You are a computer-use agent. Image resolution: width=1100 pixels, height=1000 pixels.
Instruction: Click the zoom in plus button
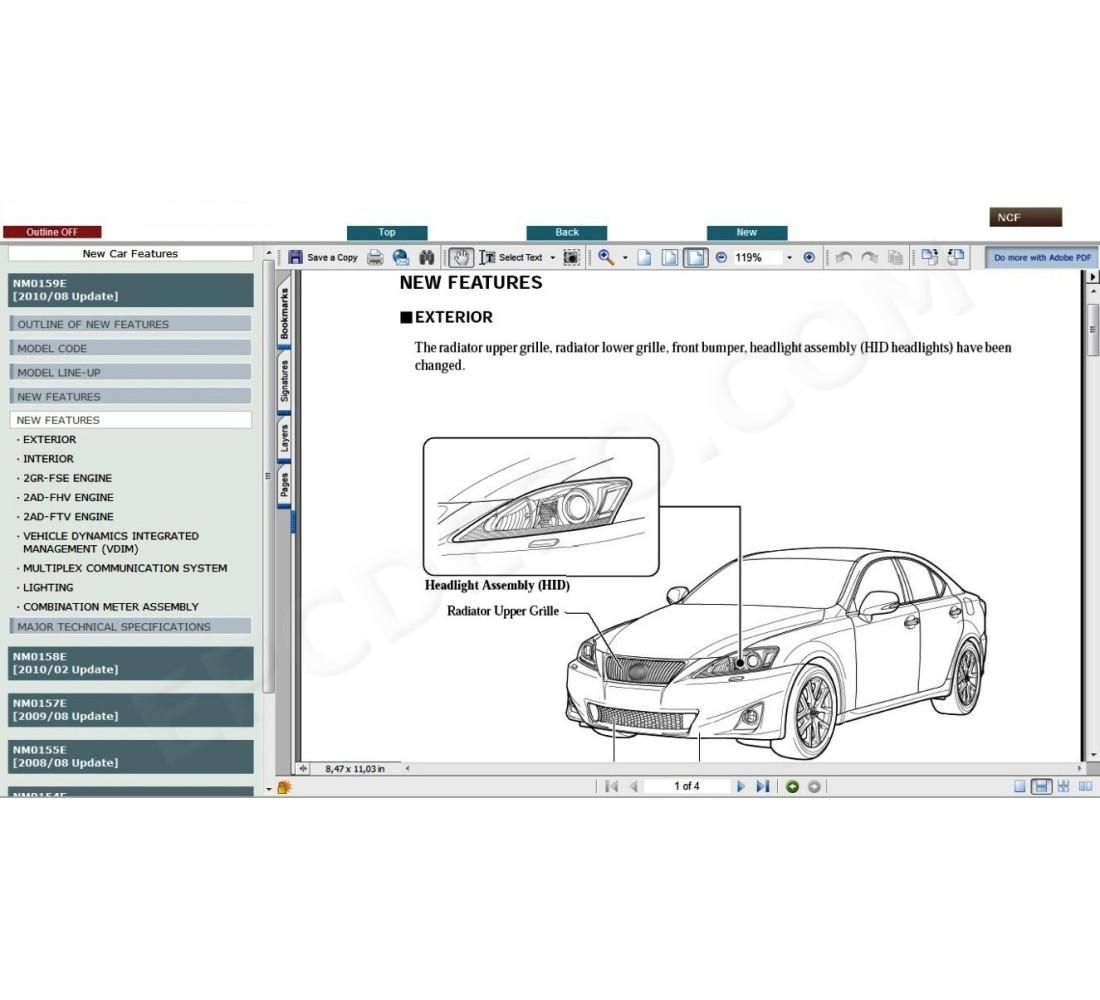coord(809,258)
